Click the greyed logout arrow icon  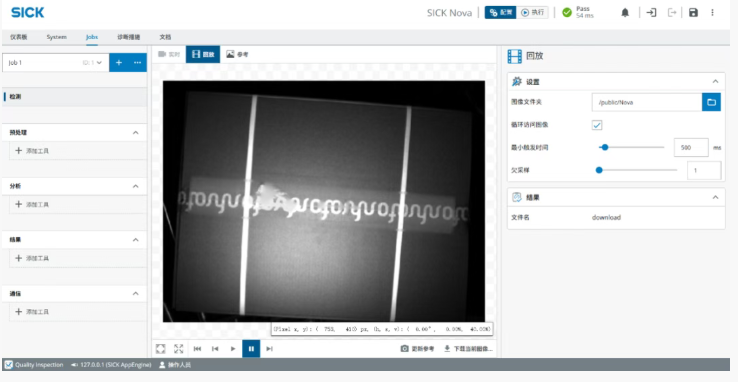tap(672, 13)
